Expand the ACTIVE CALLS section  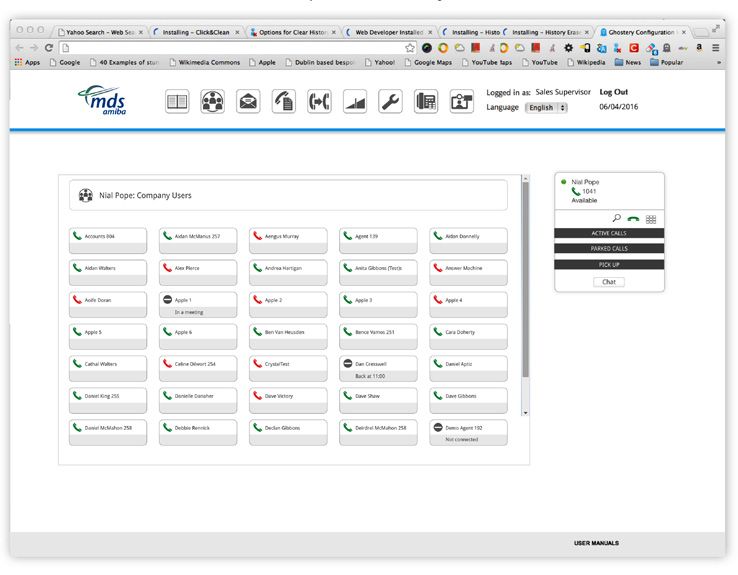coord(609,233)
